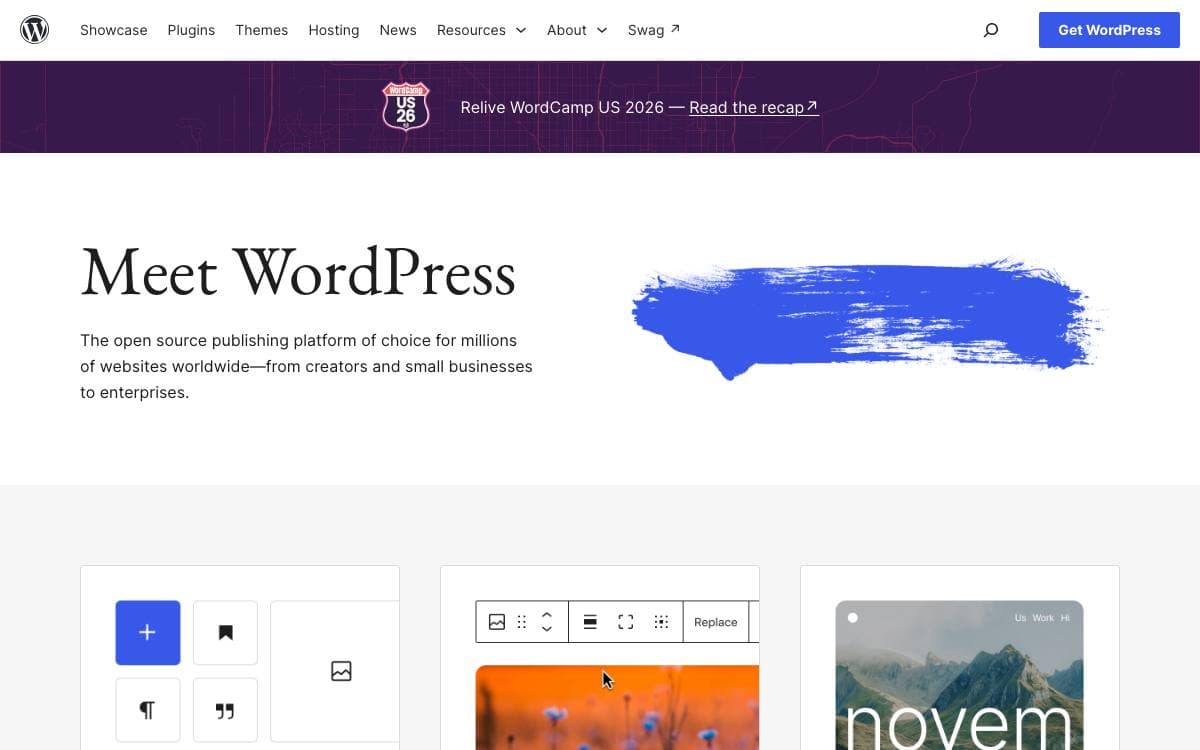Open the Themes menu item
The image size is (1200, 750).
(x=262, y=30)
